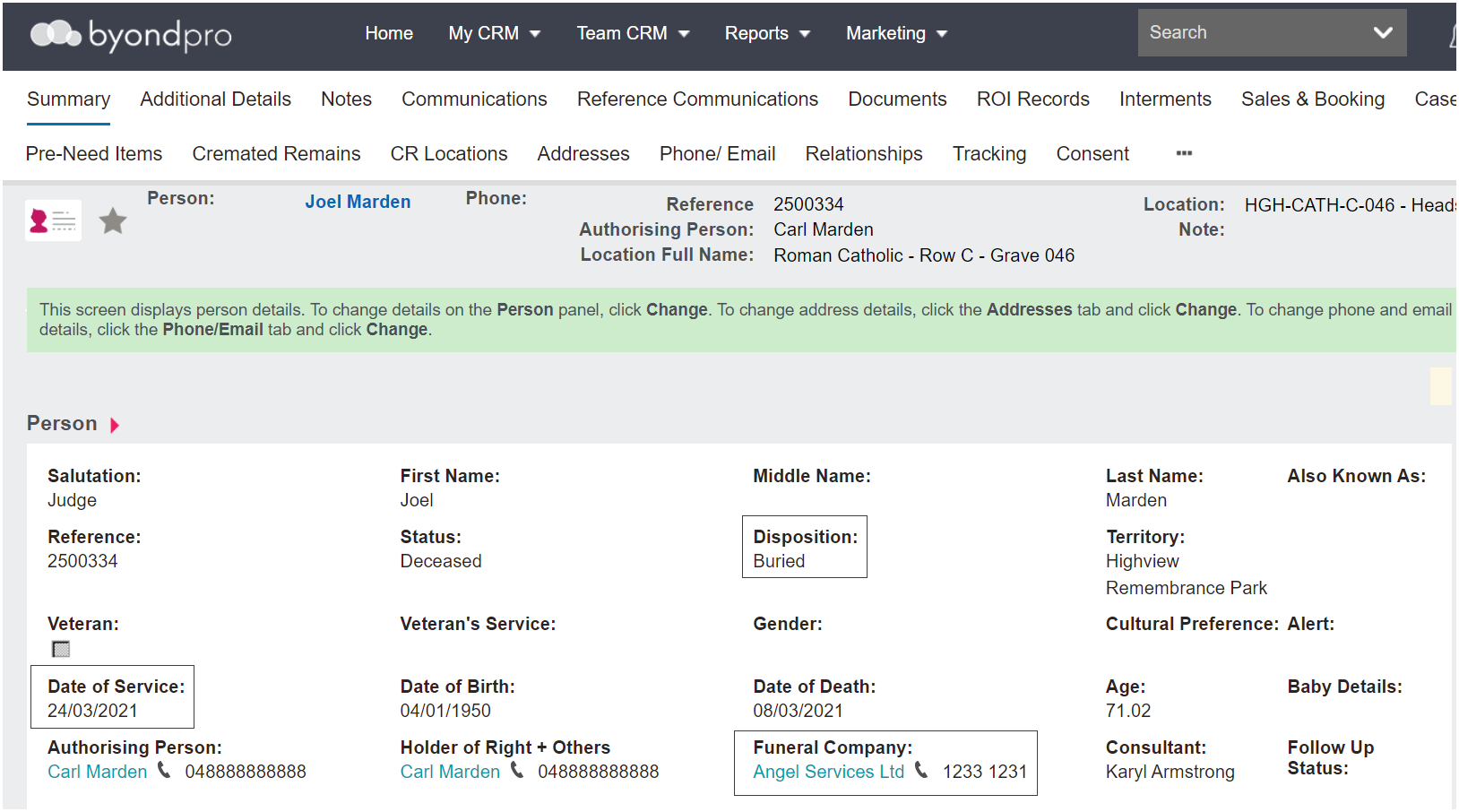Open the CR Locations tab

click(x=449, y=153)
